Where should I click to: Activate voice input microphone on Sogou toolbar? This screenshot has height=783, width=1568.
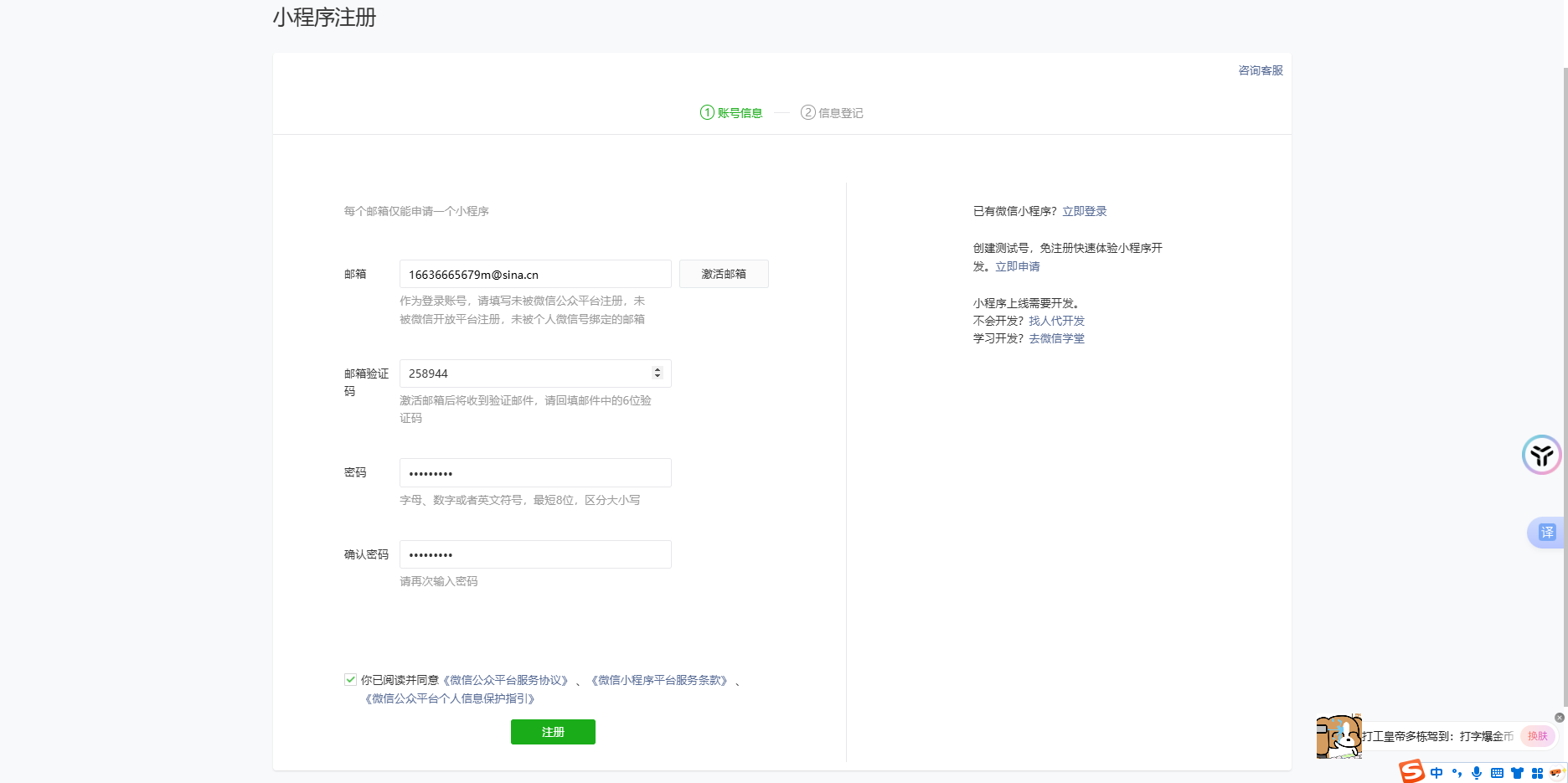coord(1477,772)
